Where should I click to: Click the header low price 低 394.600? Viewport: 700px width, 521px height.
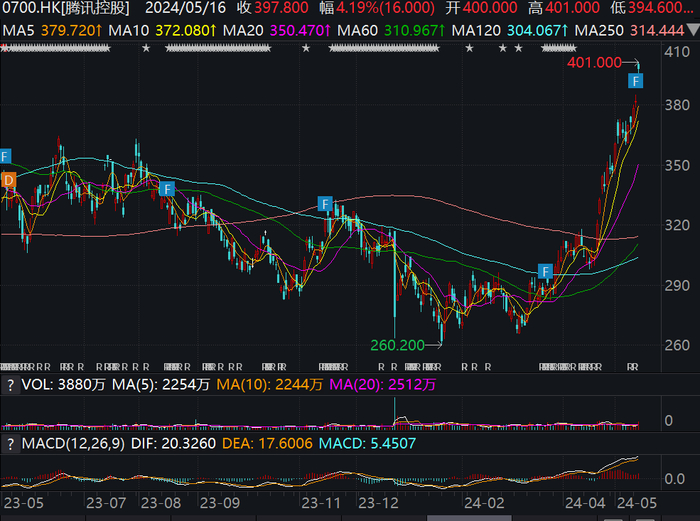point(652,8)
